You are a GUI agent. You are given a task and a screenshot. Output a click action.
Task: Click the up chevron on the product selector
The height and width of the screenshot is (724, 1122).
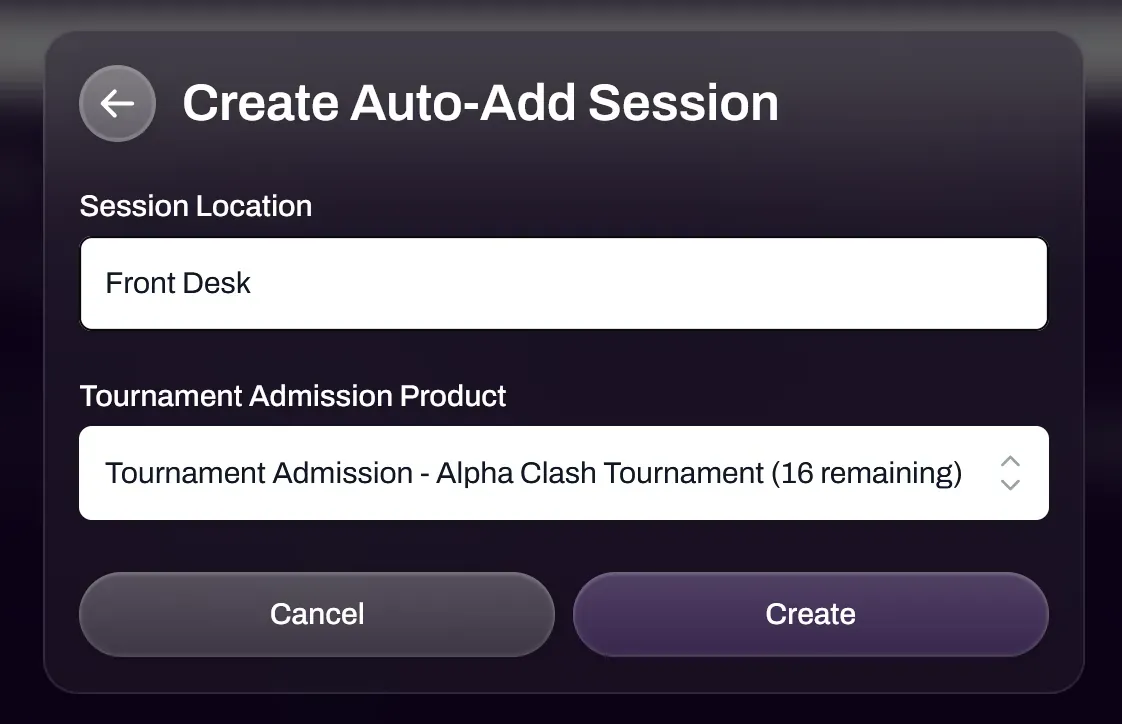tap(1010, 461)
